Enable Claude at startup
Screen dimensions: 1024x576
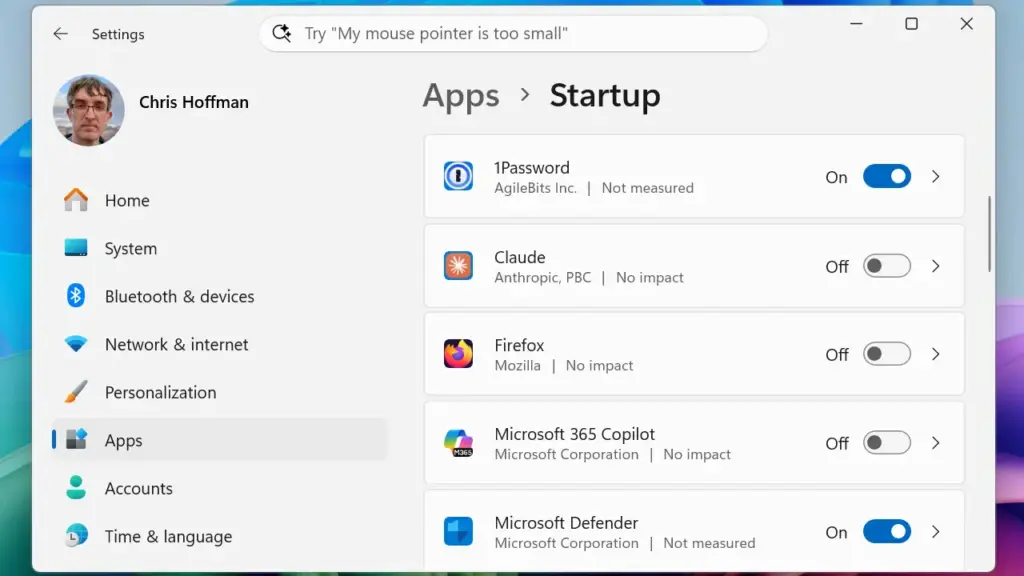(887, 266)
